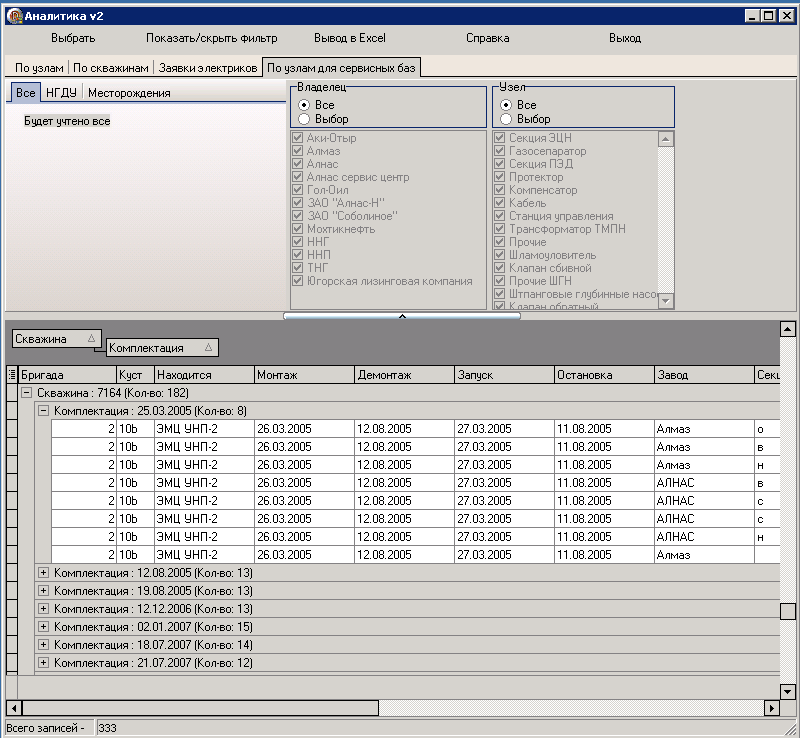Image resolution: width=800 pixels, height=738 pixels.
Task: Click the Запуск column header
Action: (504, 375)
